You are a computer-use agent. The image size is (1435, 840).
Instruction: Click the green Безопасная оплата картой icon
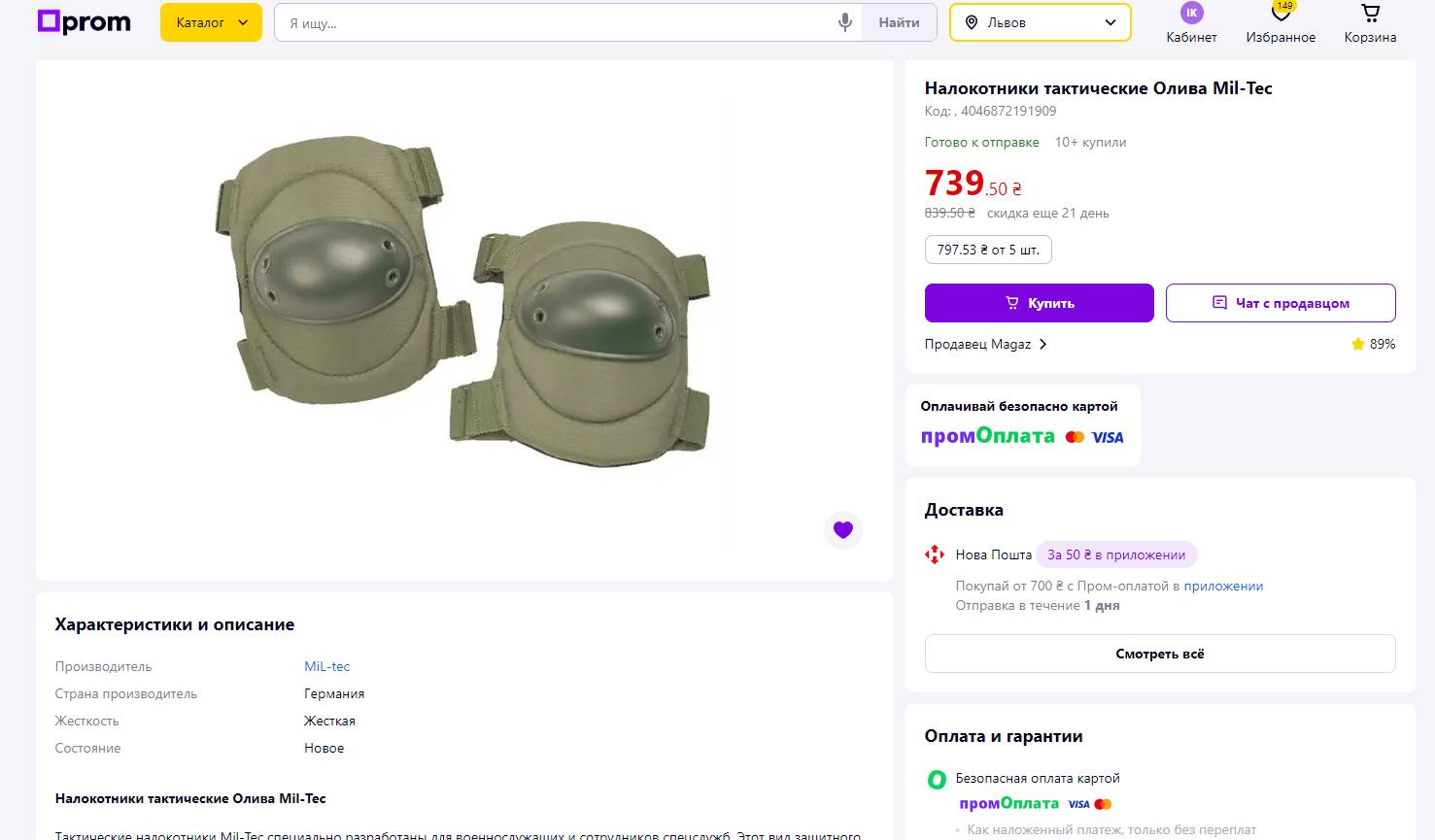click(937, 779)
